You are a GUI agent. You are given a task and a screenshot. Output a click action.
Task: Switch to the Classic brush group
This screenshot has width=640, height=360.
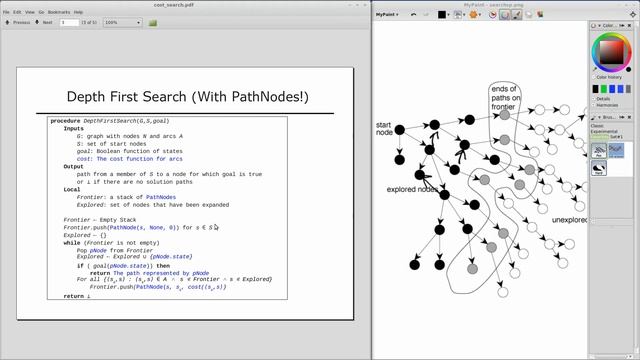597,126
